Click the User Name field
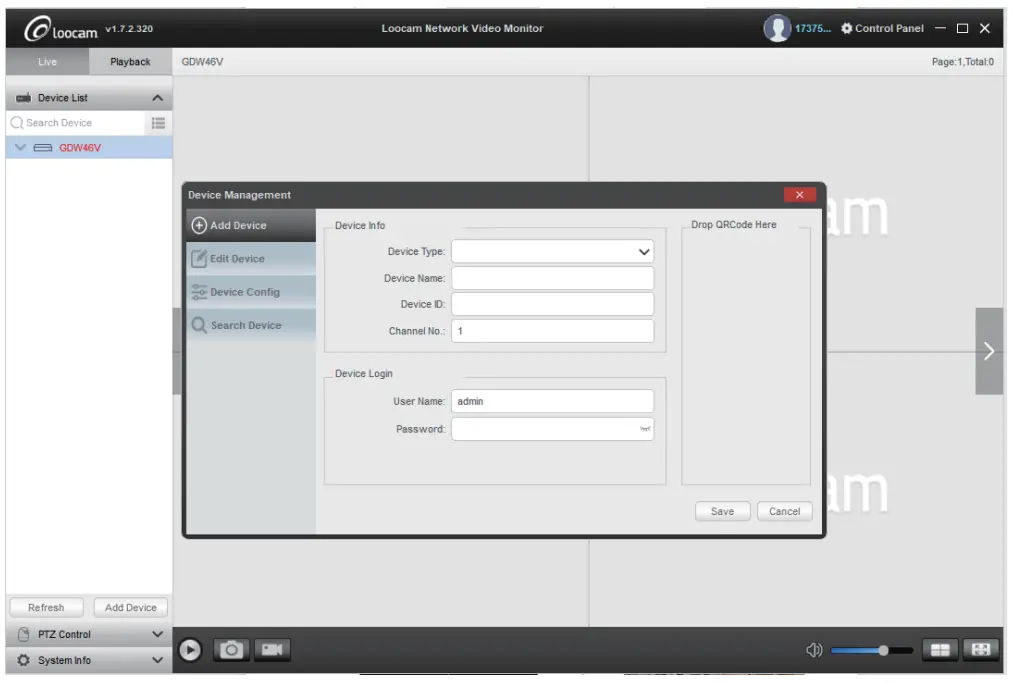This screenshot has width=1014, height=684. pos(552,401)
